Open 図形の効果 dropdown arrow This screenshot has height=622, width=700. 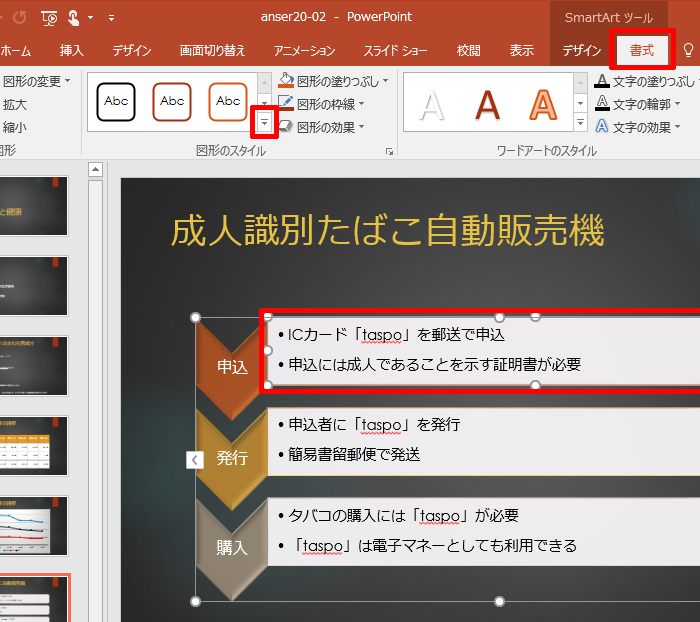coord(362,127)
